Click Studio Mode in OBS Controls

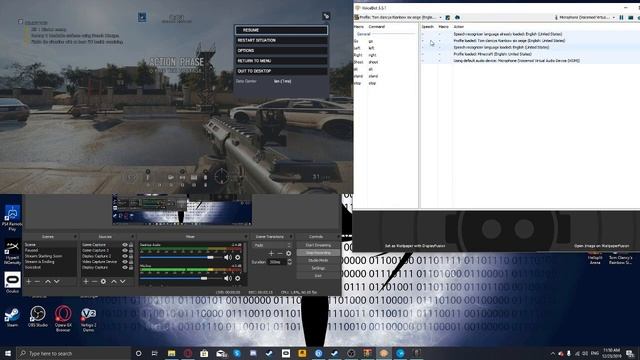(318, 260)
